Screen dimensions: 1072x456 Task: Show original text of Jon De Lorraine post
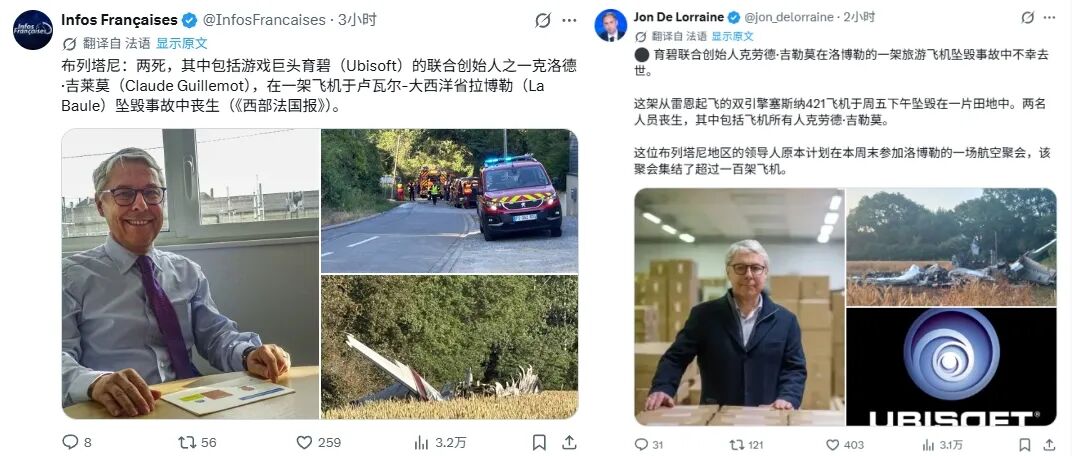(732, 36)
